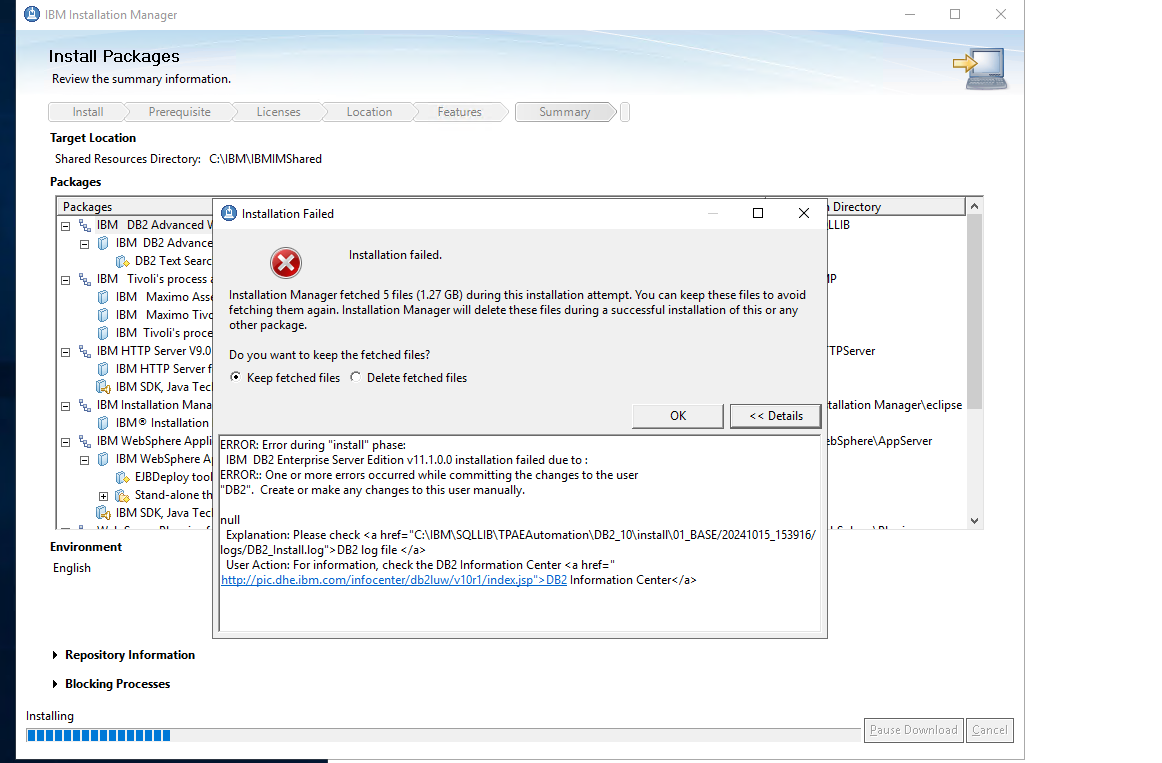Click the IBM Installation Manager title bar icon
Viewport: 1162px width, 763px height.
point(32,14)
